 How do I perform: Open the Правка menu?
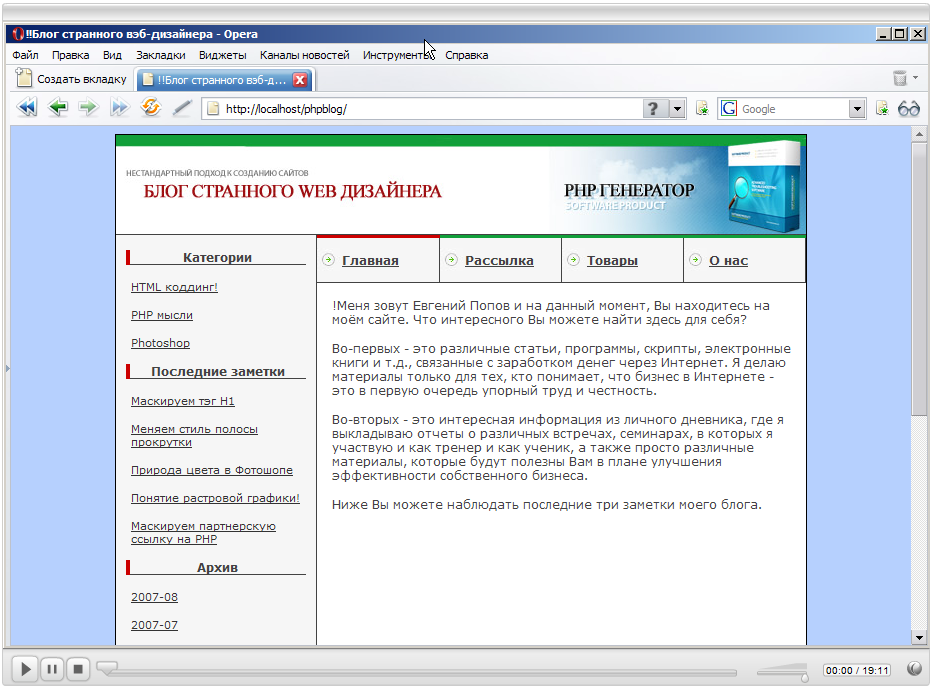coord(70,55)
